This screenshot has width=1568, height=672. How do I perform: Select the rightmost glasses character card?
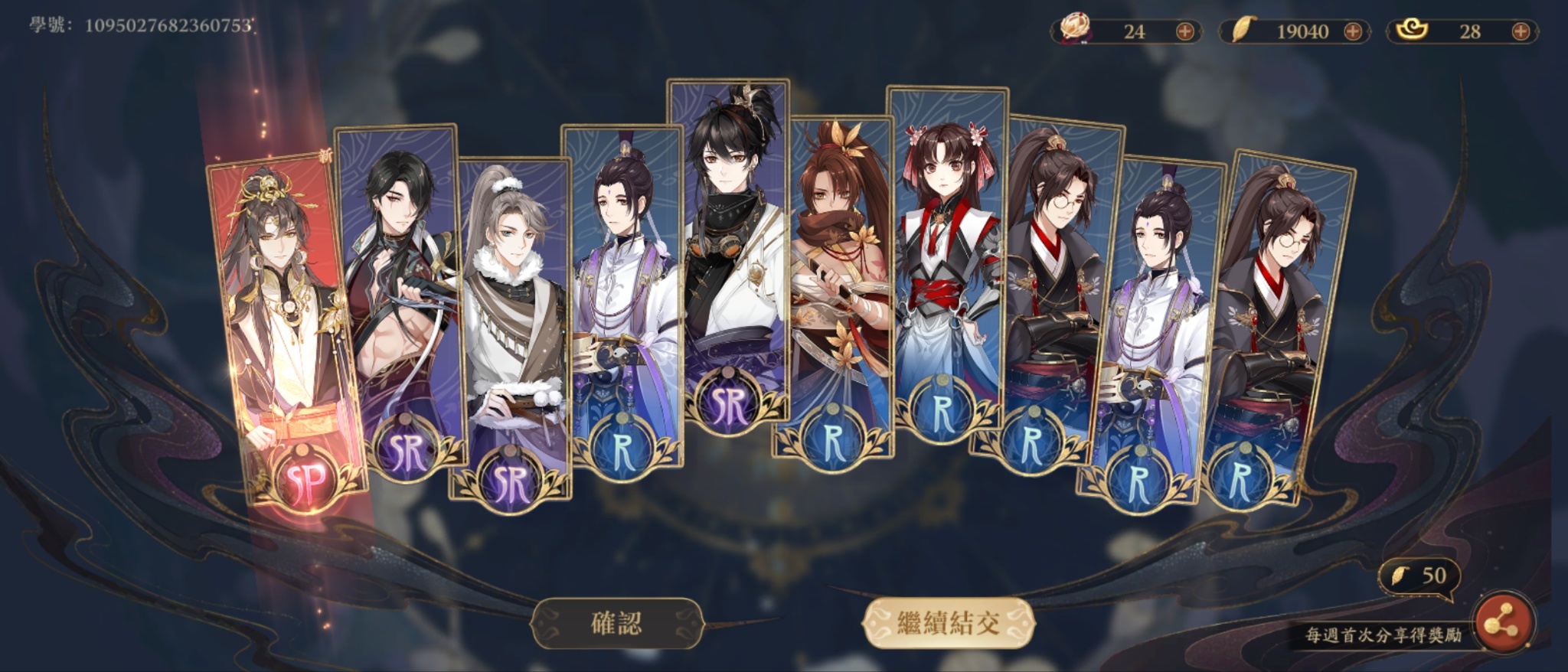1277,329
